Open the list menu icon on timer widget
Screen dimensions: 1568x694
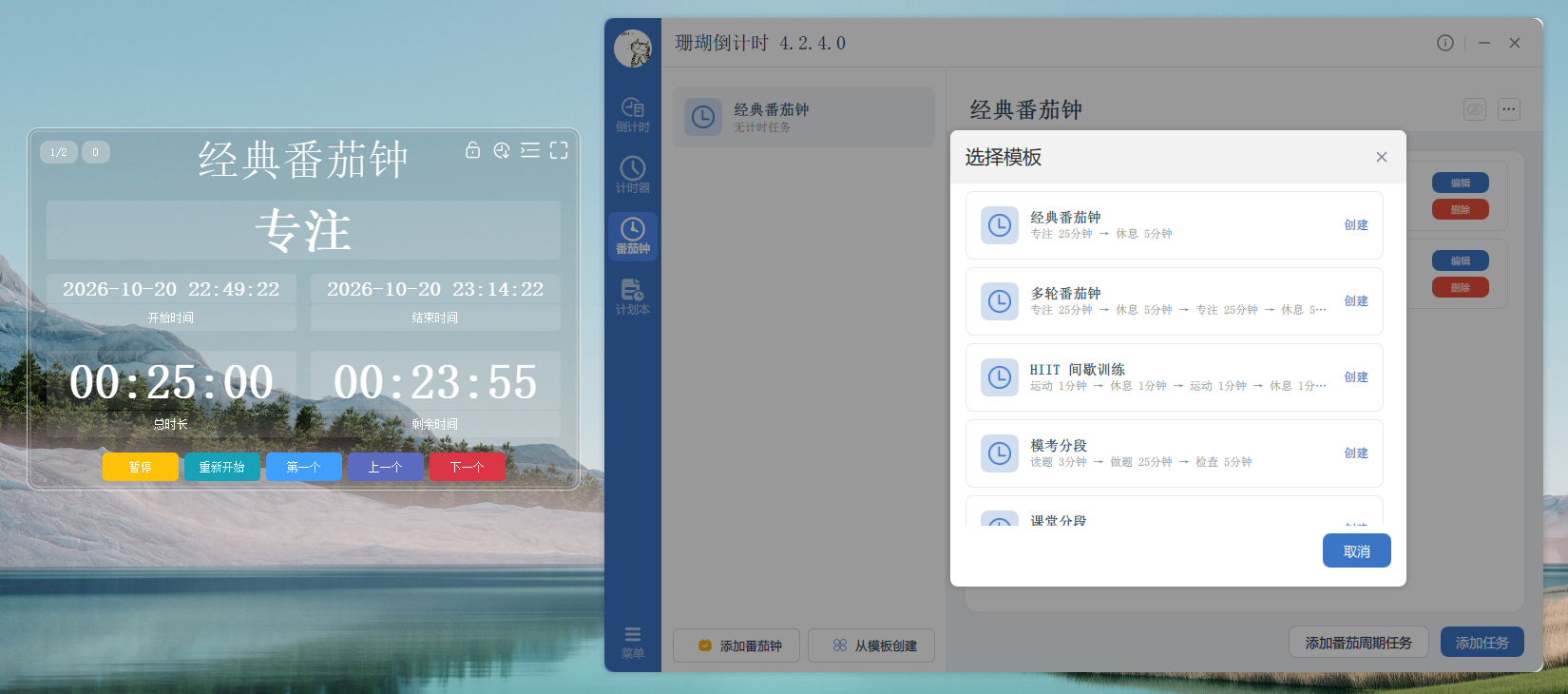(530, 150)
